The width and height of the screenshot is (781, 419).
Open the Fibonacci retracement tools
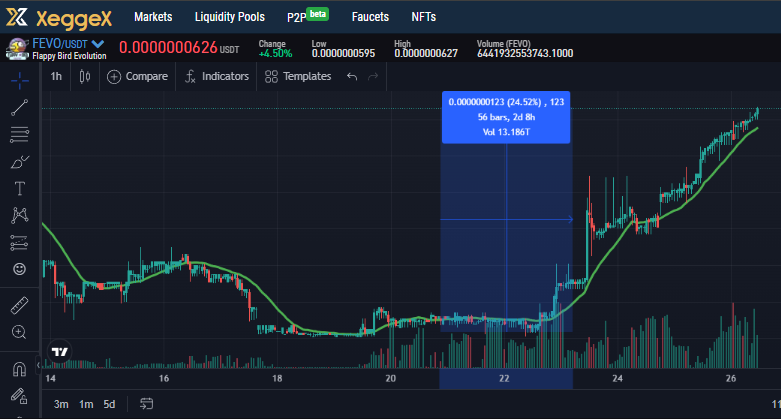[19, 135]
